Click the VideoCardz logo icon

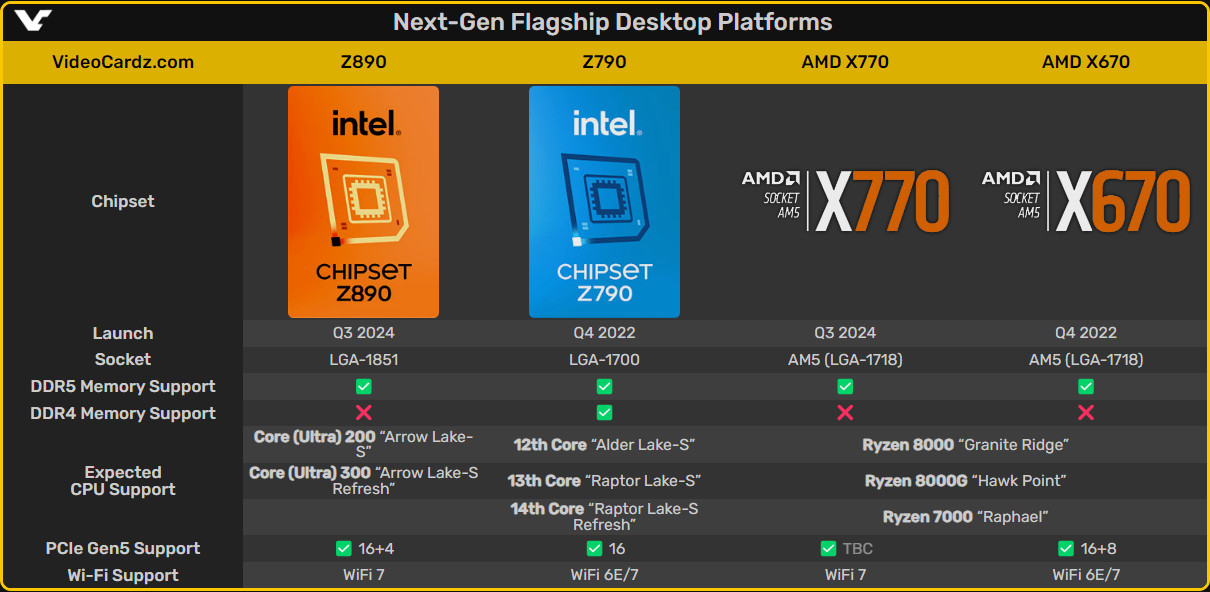coord(33,21)
